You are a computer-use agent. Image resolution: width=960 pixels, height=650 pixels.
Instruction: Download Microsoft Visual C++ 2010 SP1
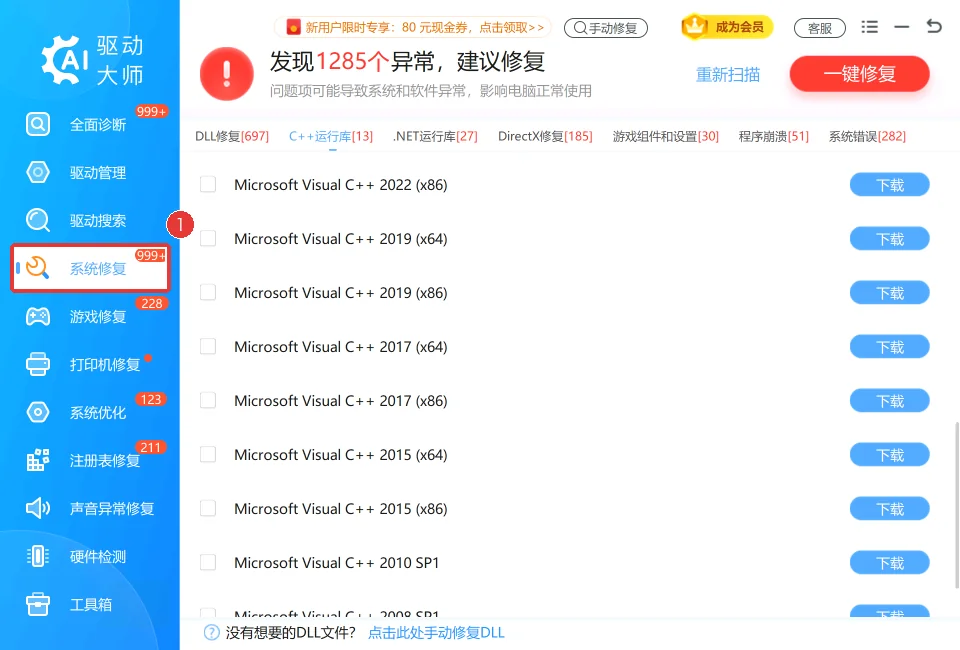(890, 562)
